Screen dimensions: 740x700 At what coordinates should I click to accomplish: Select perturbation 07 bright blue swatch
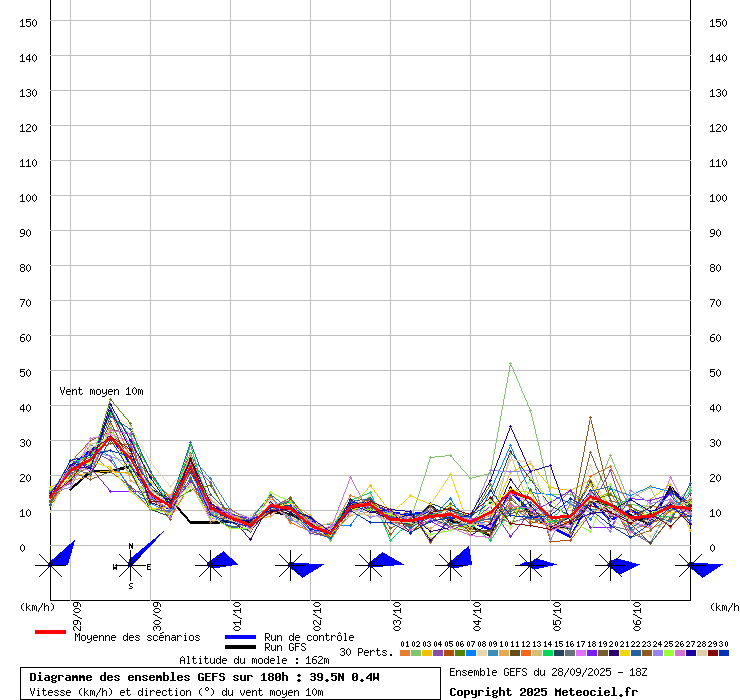(x=471, y=653)
